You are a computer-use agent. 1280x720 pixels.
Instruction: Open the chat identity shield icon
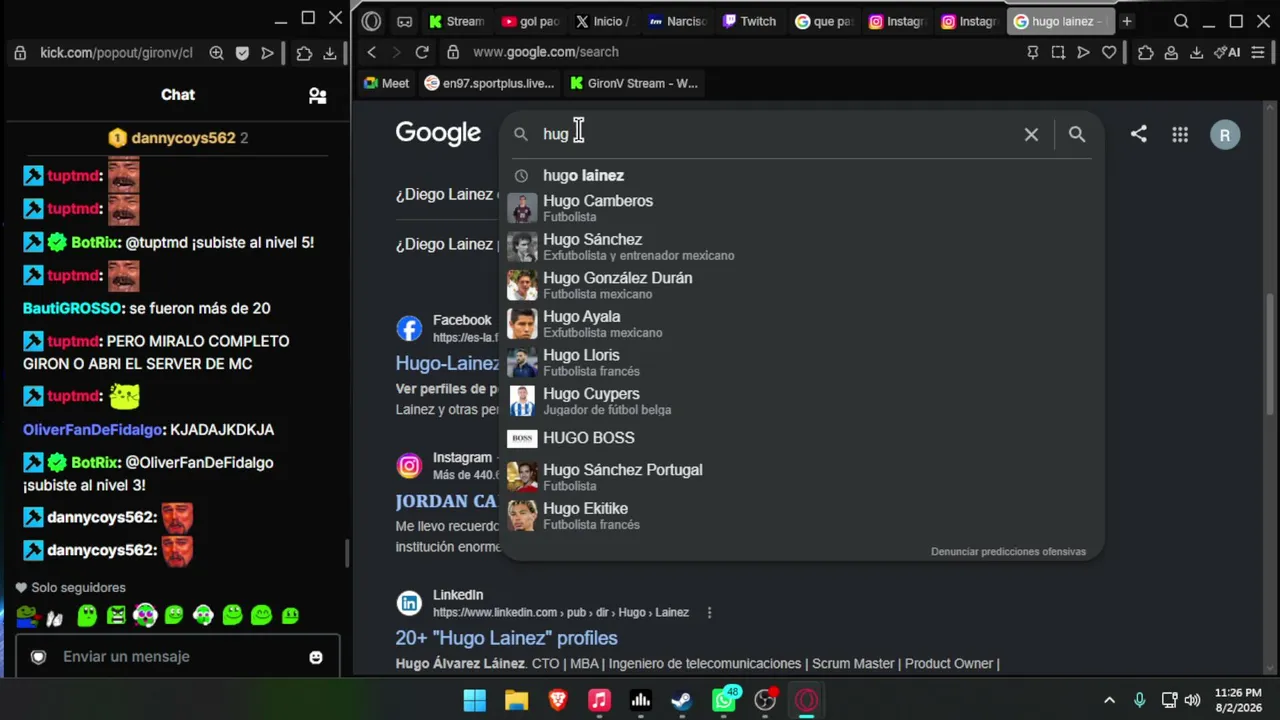38,657
